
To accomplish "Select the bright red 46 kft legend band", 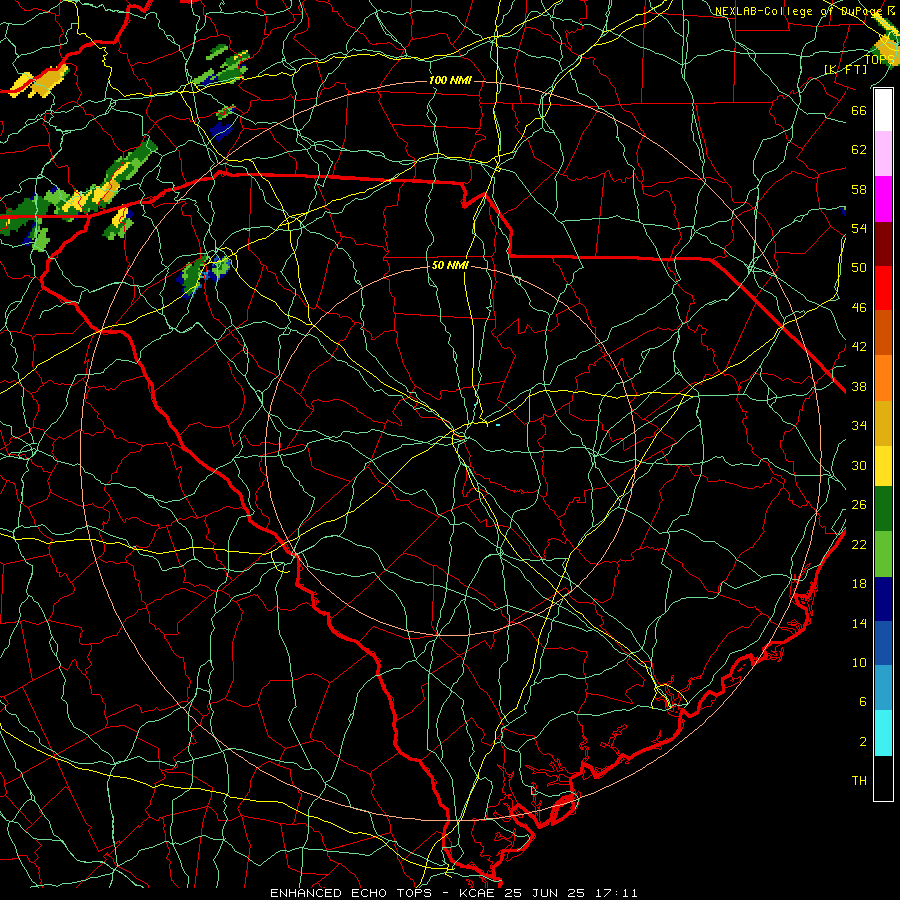I will [x=883, y=288].
